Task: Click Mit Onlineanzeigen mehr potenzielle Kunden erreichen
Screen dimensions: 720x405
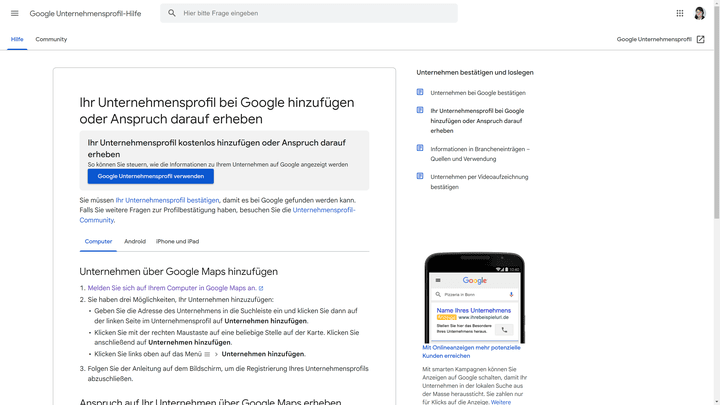Action: click(x=471, y=352)
